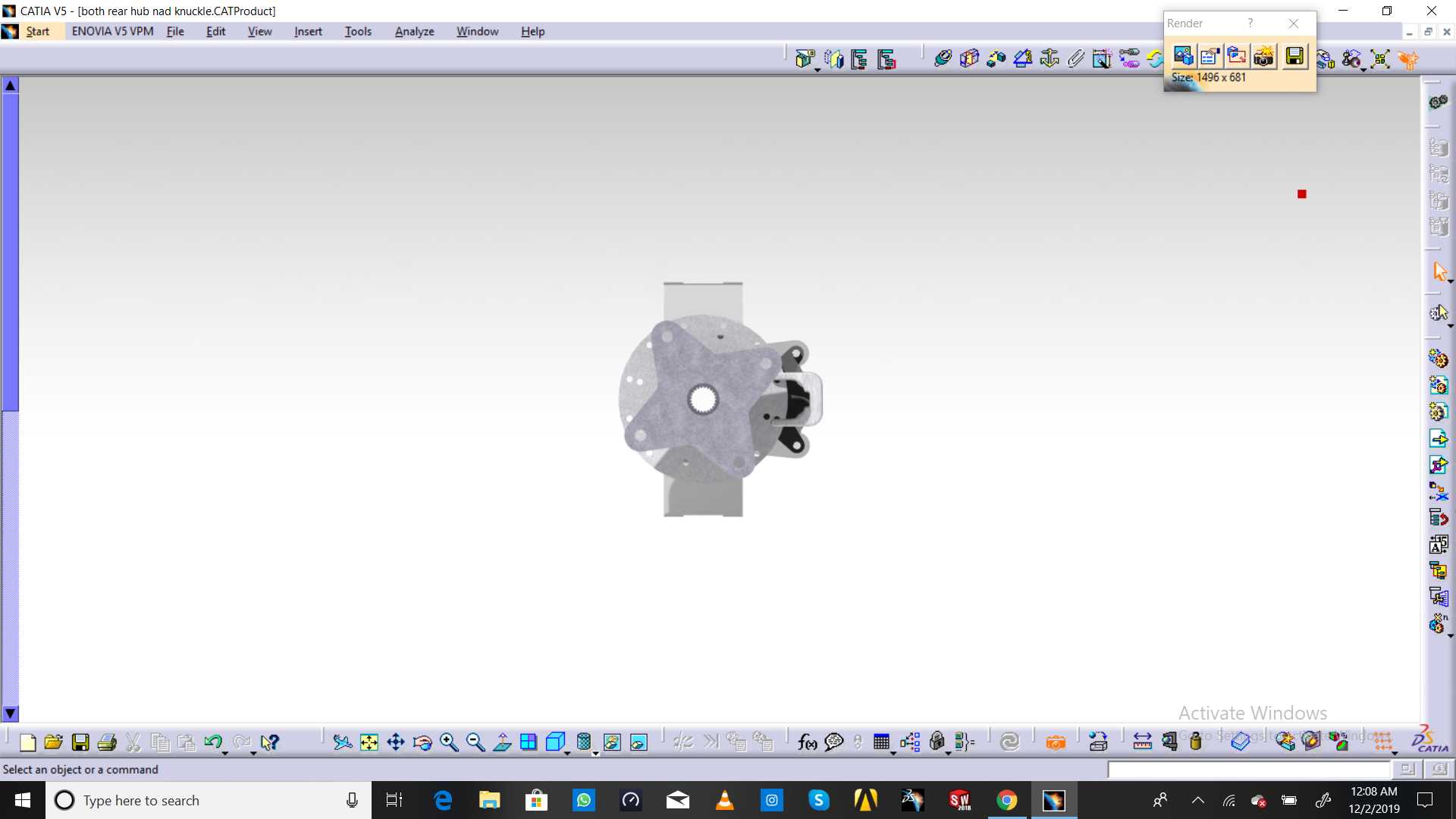
Task: Open VLC media player from taskbar
Action: pos(724,800)
